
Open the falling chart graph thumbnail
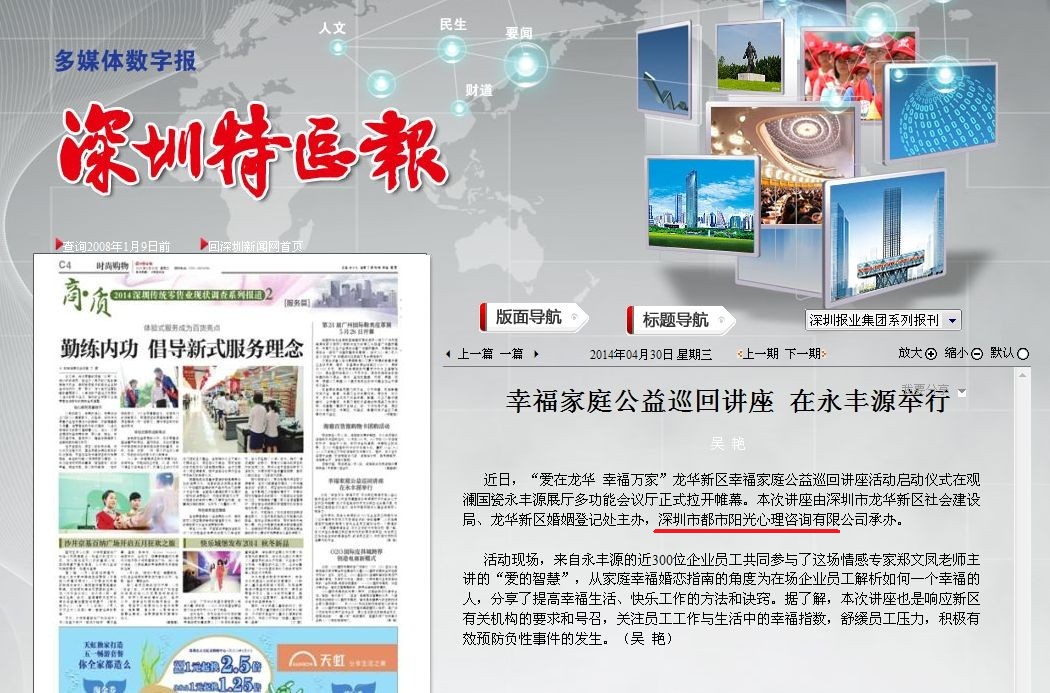(x=664, y=70)
